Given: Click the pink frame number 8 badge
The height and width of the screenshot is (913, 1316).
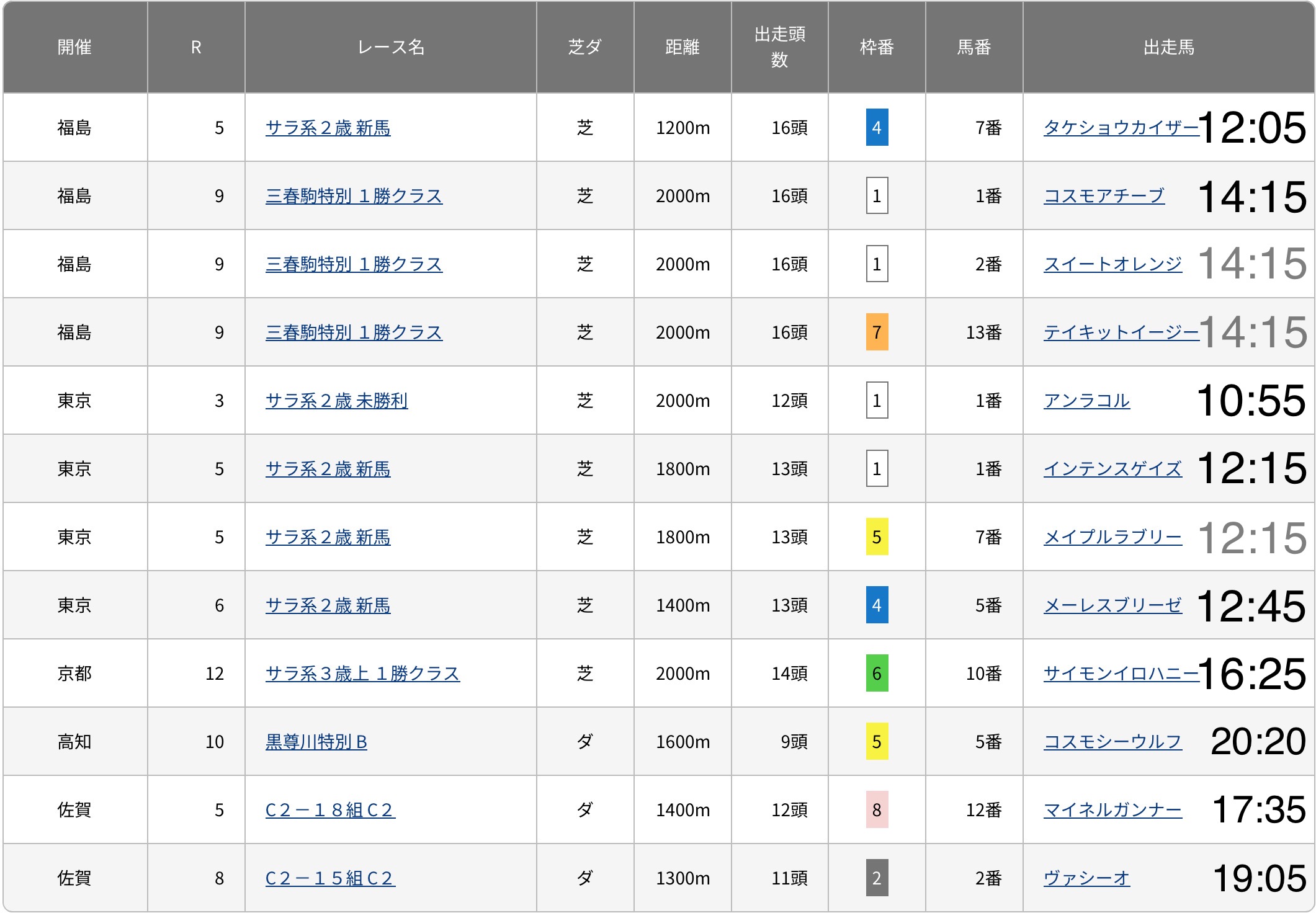Looking at the screenshot, I should (877, 810).
